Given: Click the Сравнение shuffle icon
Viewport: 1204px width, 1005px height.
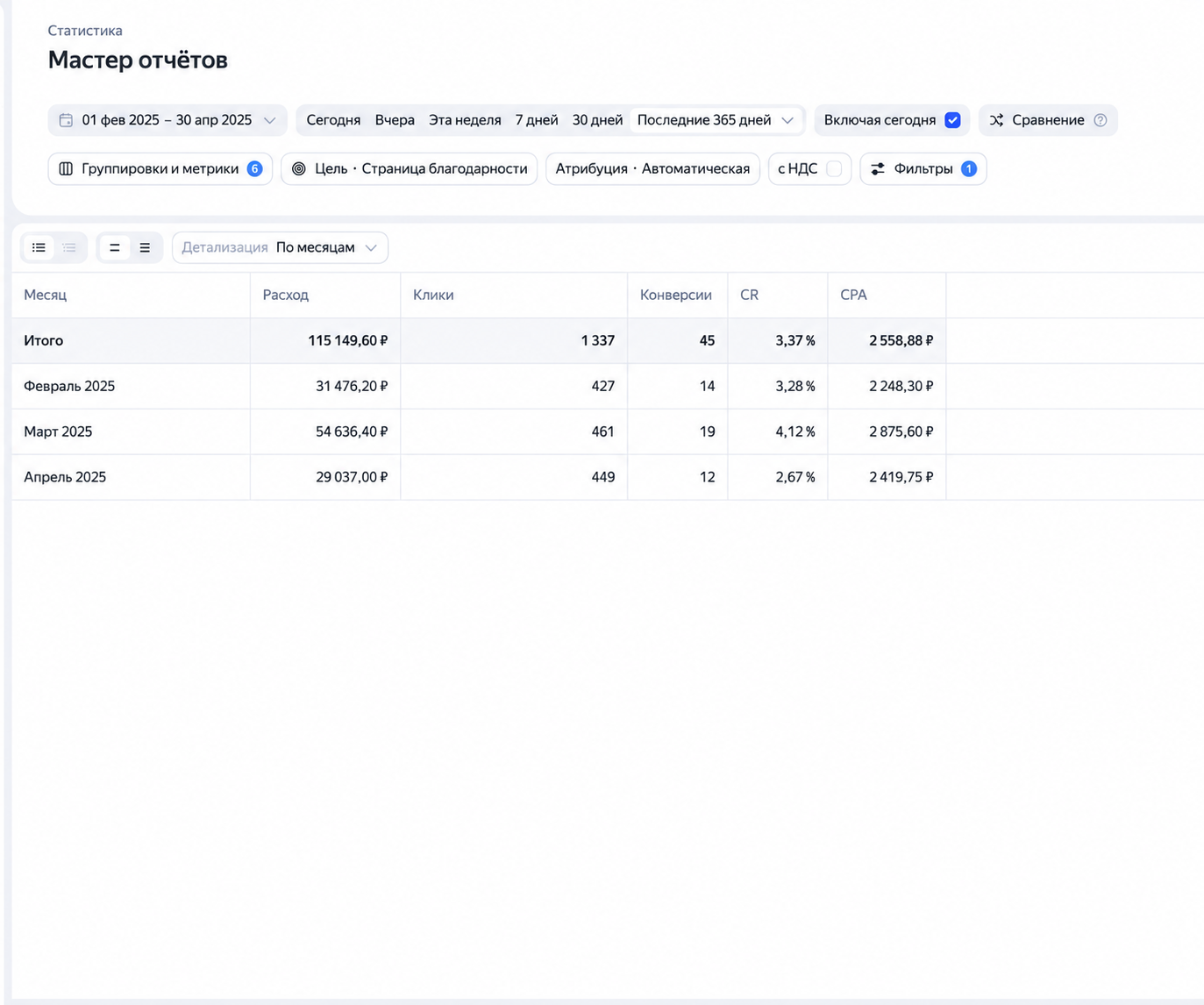Looking at the screenshot, I should click(996, 120).
